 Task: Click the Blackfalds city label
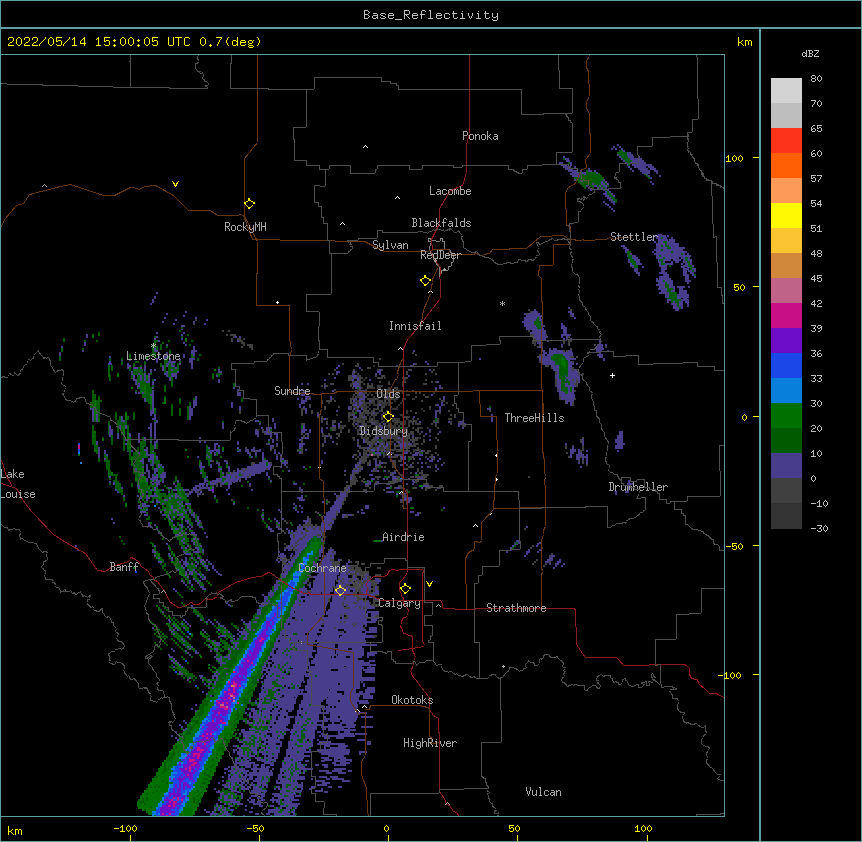pyautogui.click(x=441, y=223)
